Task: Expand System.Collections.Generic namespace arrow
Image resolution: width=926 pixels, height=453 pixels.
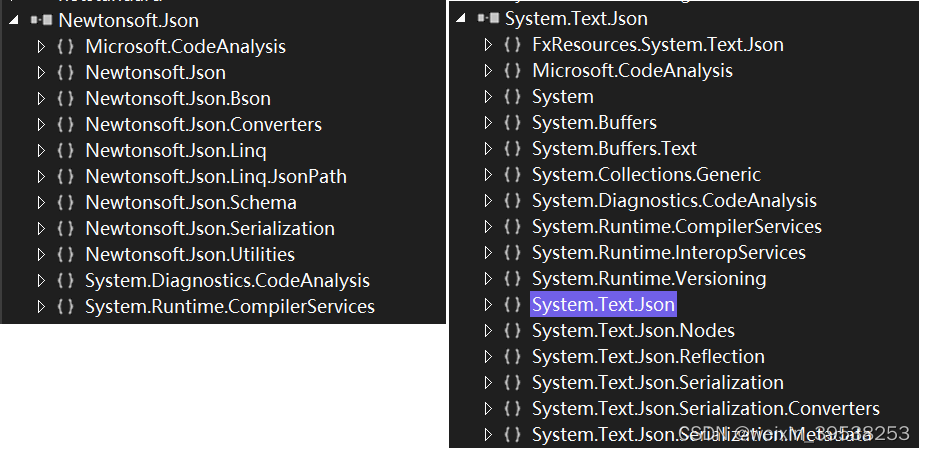Action: pyautogui.click(x=488, y=175)
